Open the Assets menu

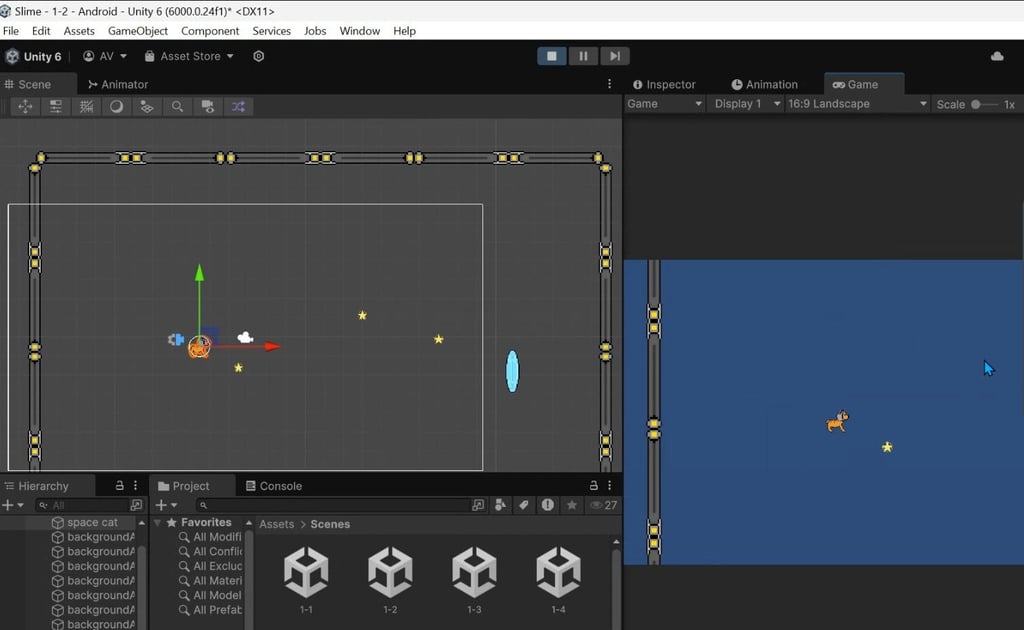(x=79, y=31)
